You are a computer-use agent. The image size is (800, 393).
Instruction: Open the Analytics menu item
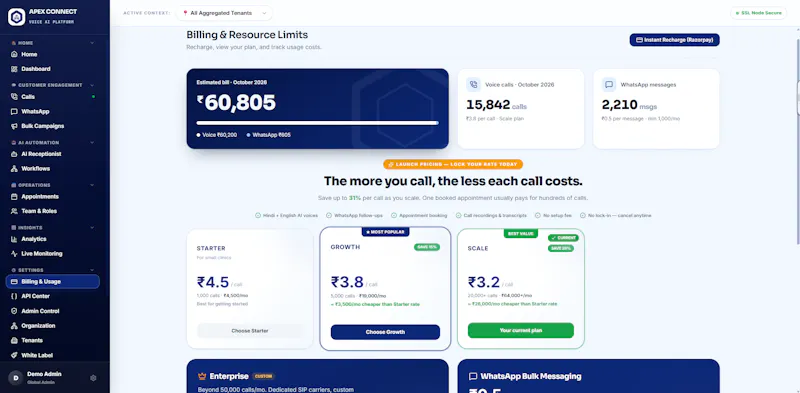[53, 239]
